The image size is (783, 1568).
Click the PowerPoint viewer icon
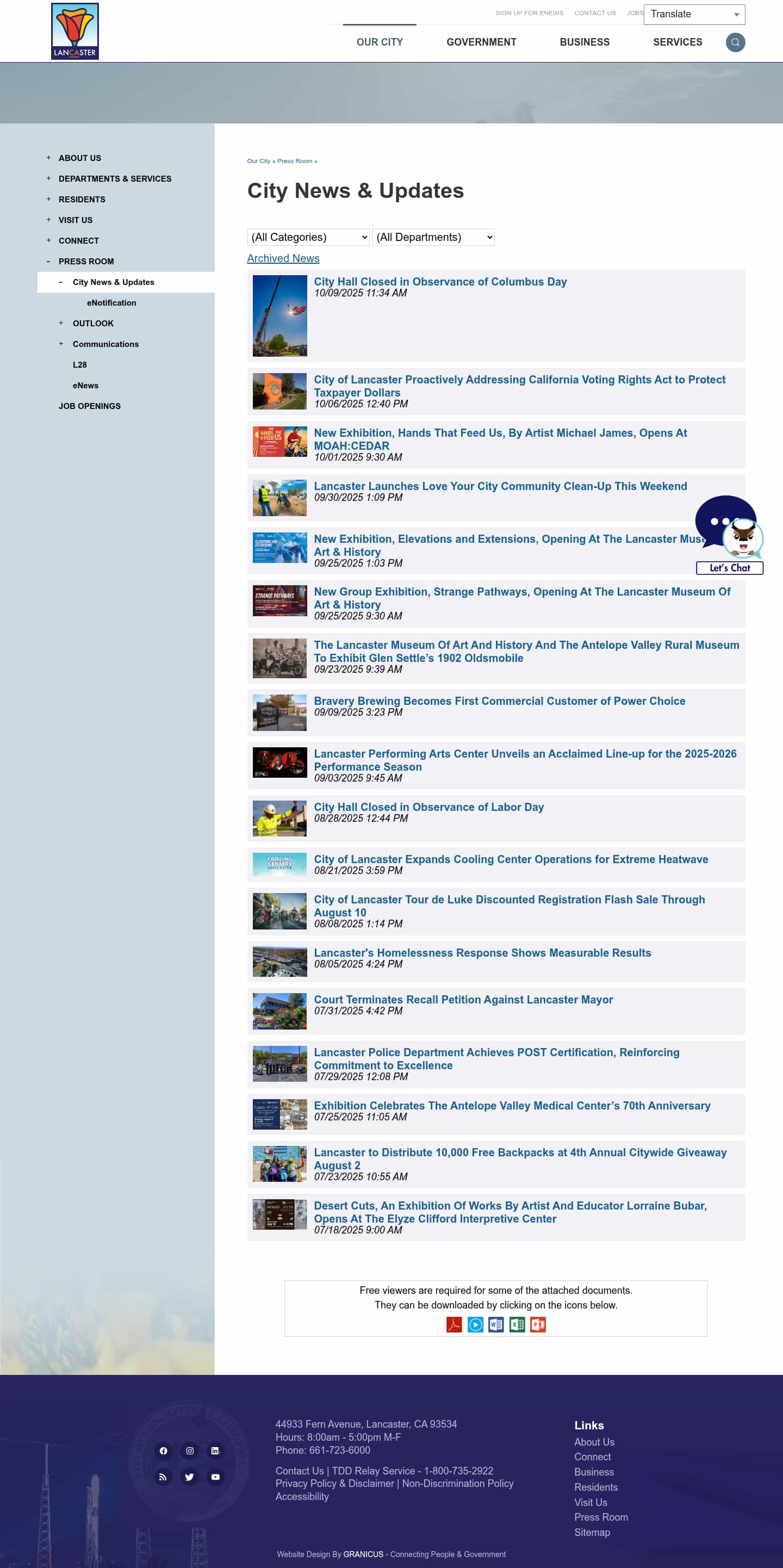[x=538, y=1324]
